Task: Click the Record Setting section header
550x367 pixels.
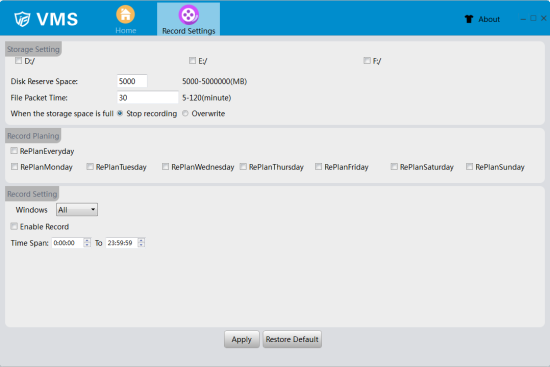Action: [x=32, y=194]
